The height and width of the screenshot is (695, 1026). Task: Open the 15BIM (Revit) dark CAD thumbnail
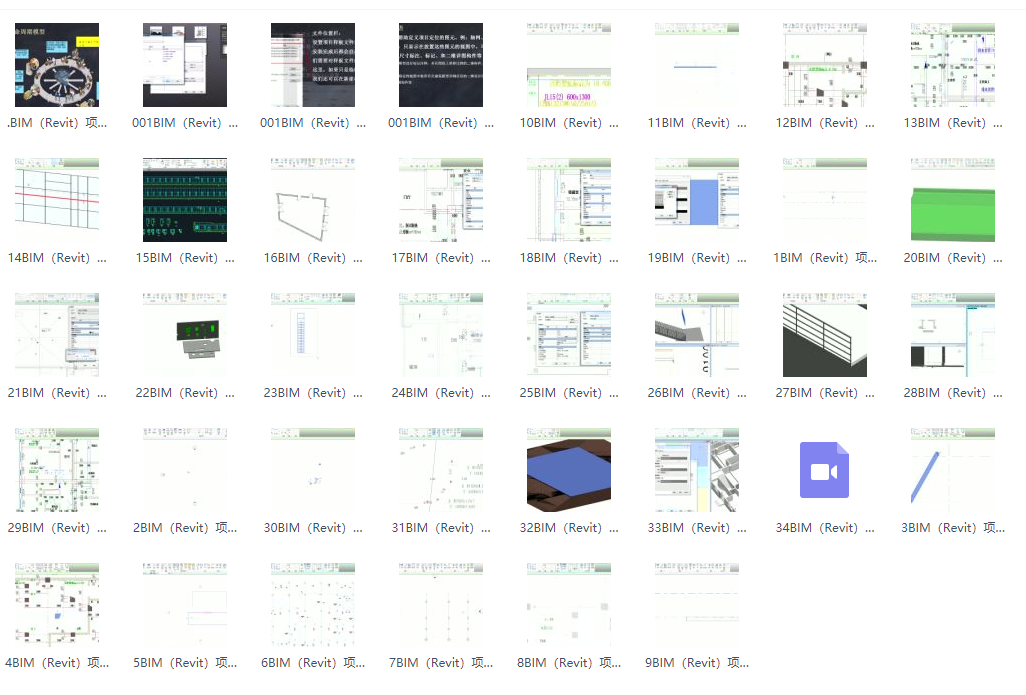click(x=185, y=200)
